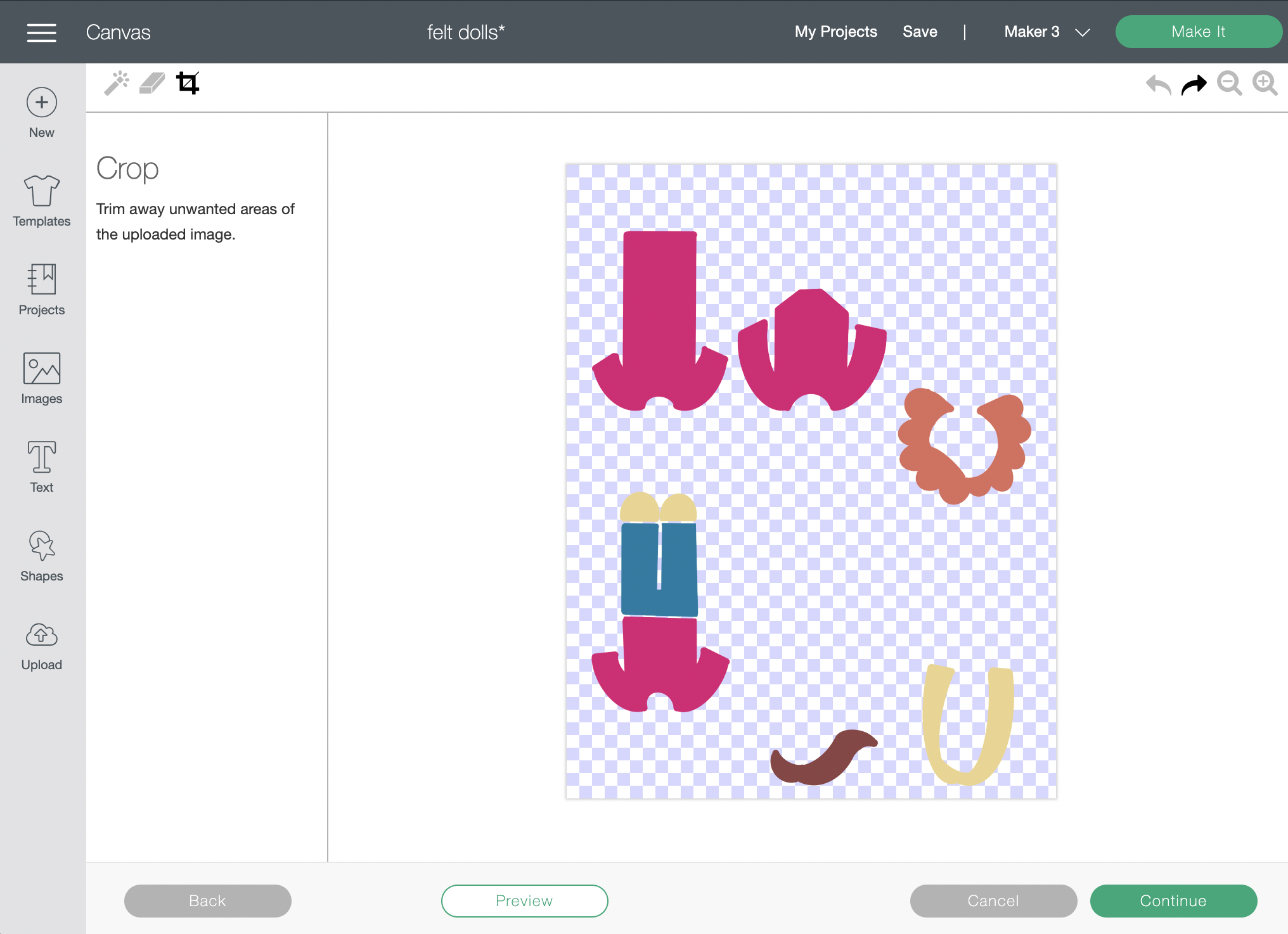1288x934 pixels.
Task: Cancel the image upload
Action: click(x=993, y=900)
